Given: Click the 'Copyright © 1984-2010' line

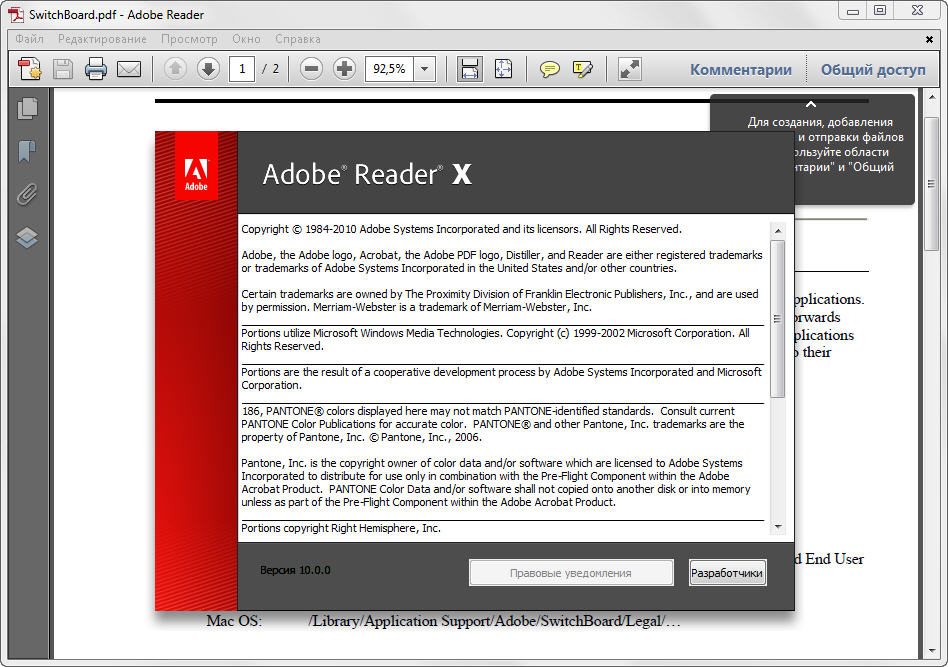Looking at the screenshot, I should [461, 229].
